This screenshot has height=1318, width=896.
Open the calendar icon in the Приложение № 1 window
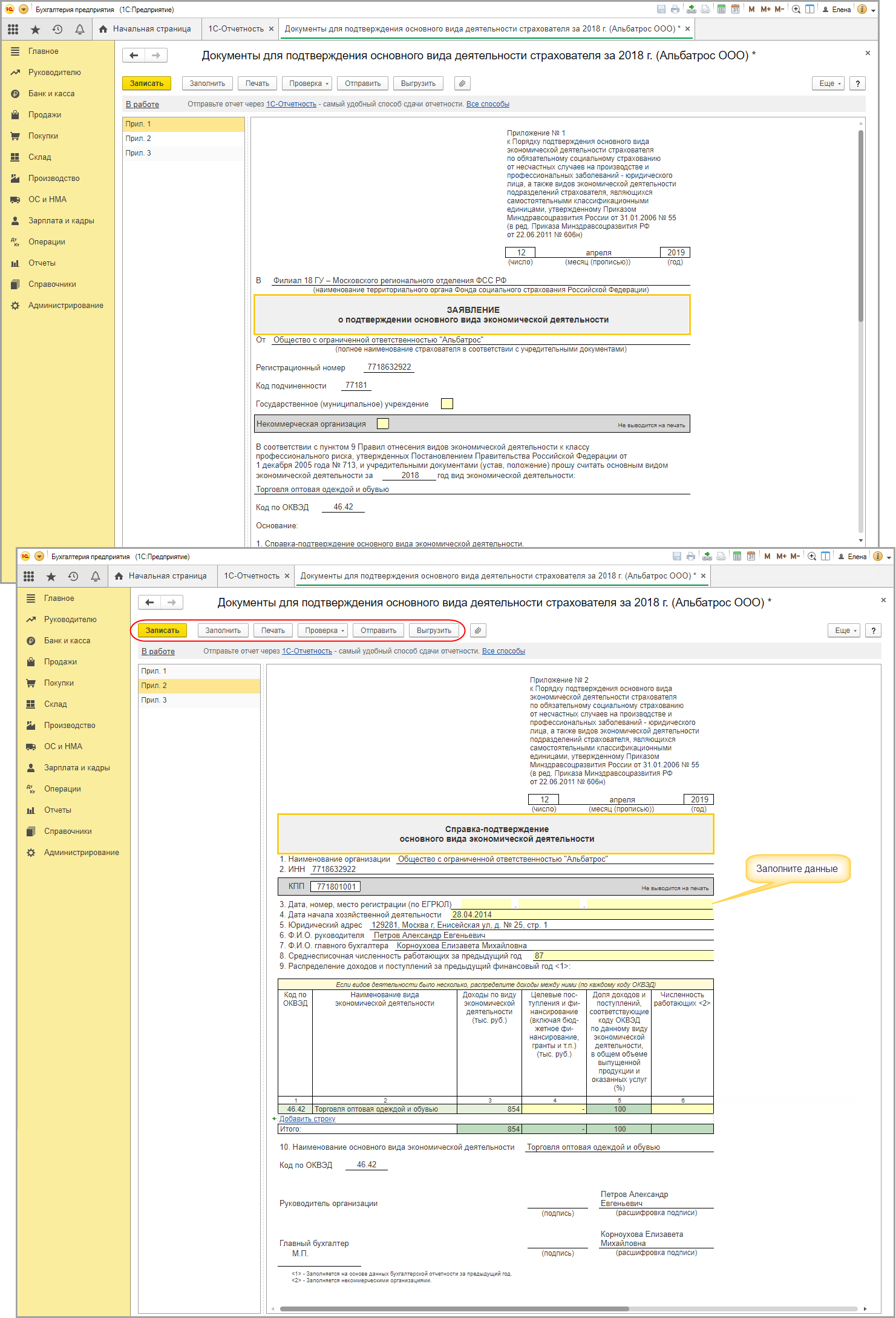pos(735,9)
